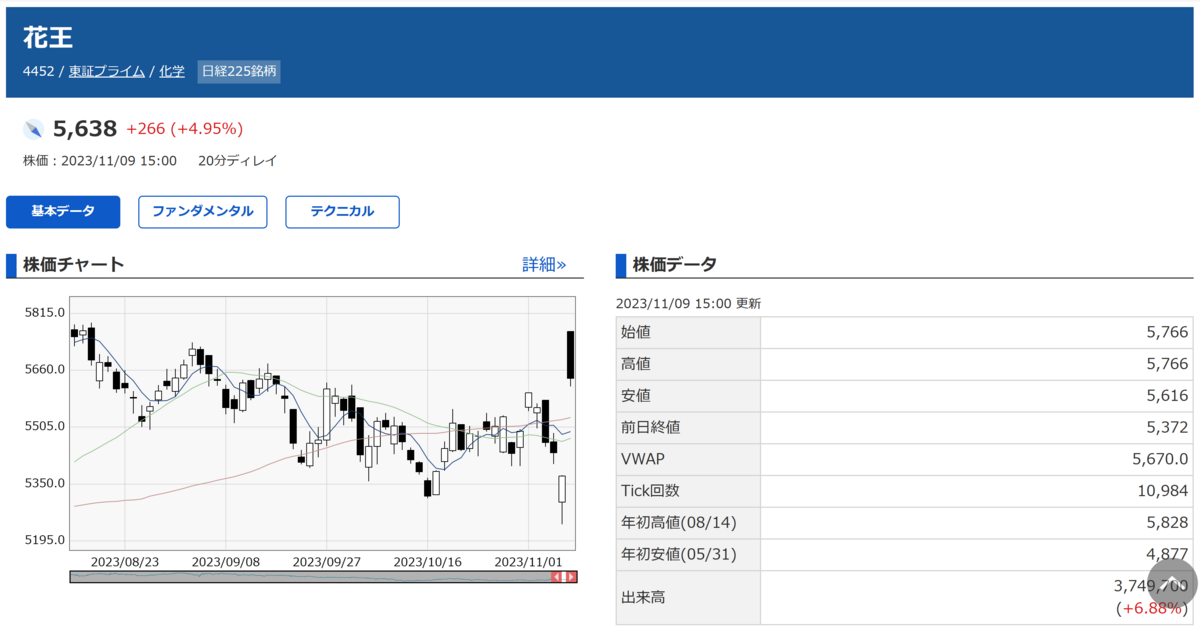
Task: Follow the 東証プライム link
Action: coord(107,72)
